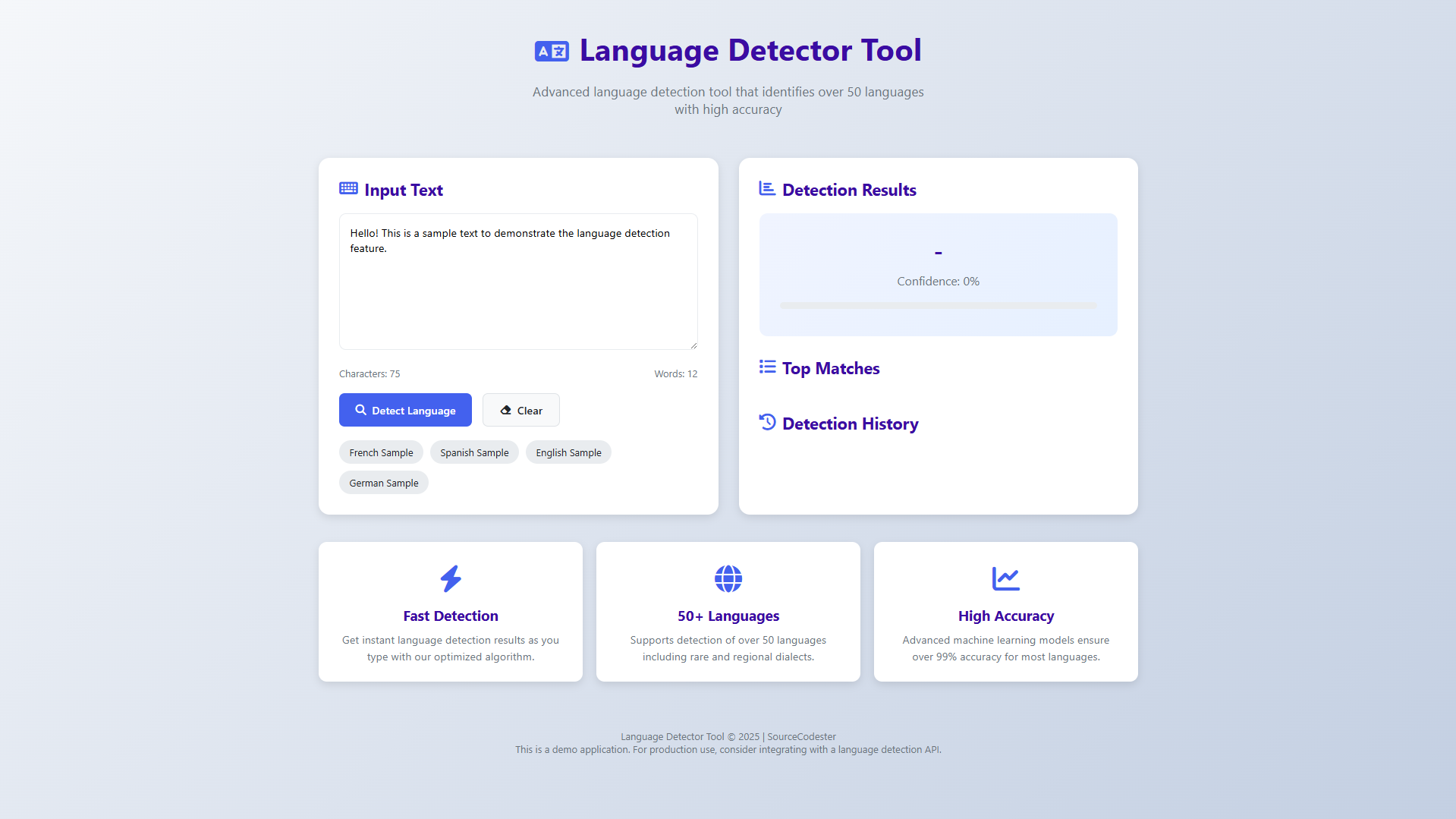Image resolution: width=1456 pixels, height=819 pixels.
Task: Click the Language Detector Tool heading
Action: 750,51
